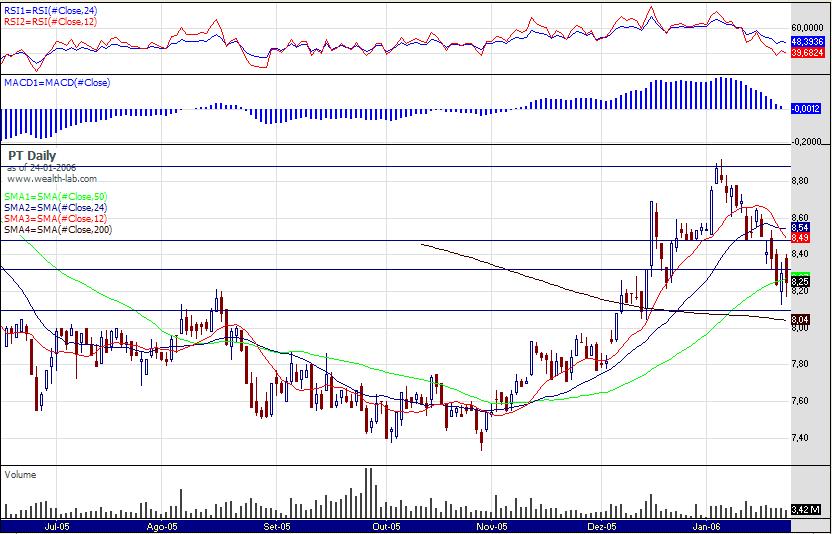Click the Nov-05 date axis label

tap(492, 527)
